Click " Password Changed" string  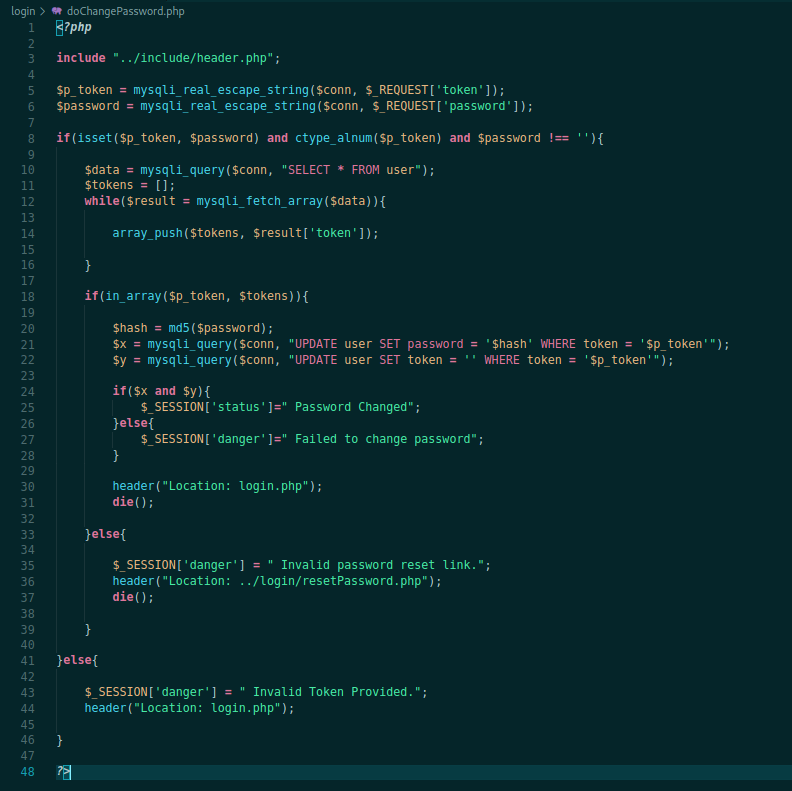[347, 407]
